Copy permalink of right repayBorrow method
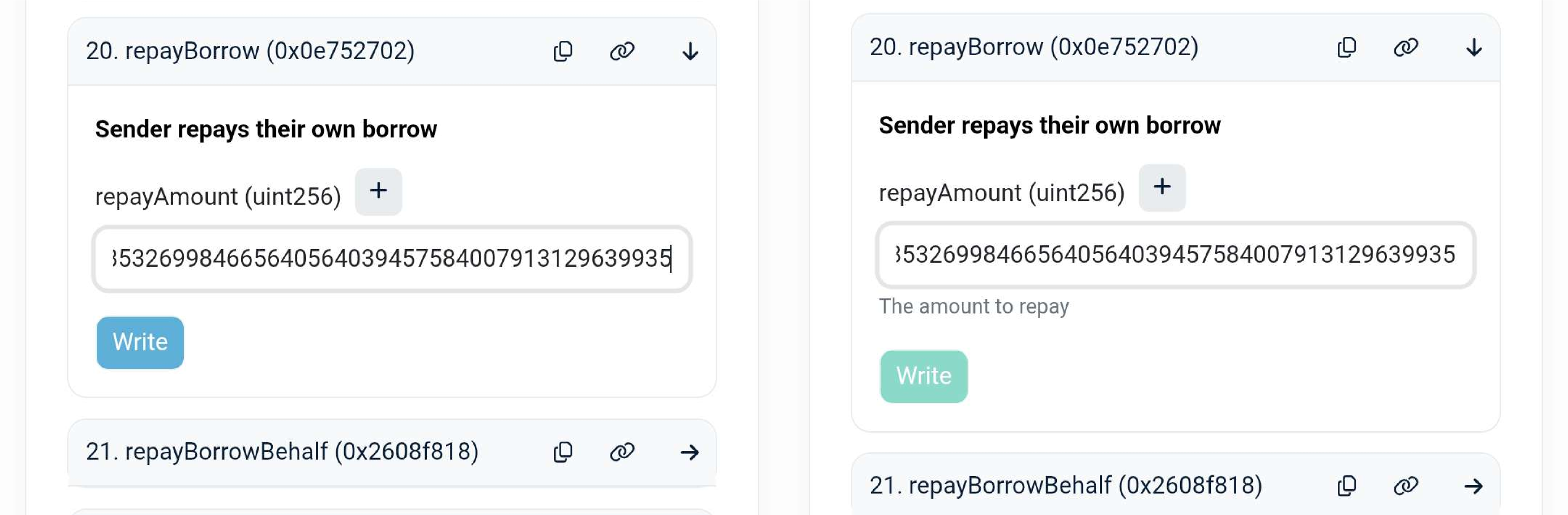1568x515 pixels. pos(1406,47)
